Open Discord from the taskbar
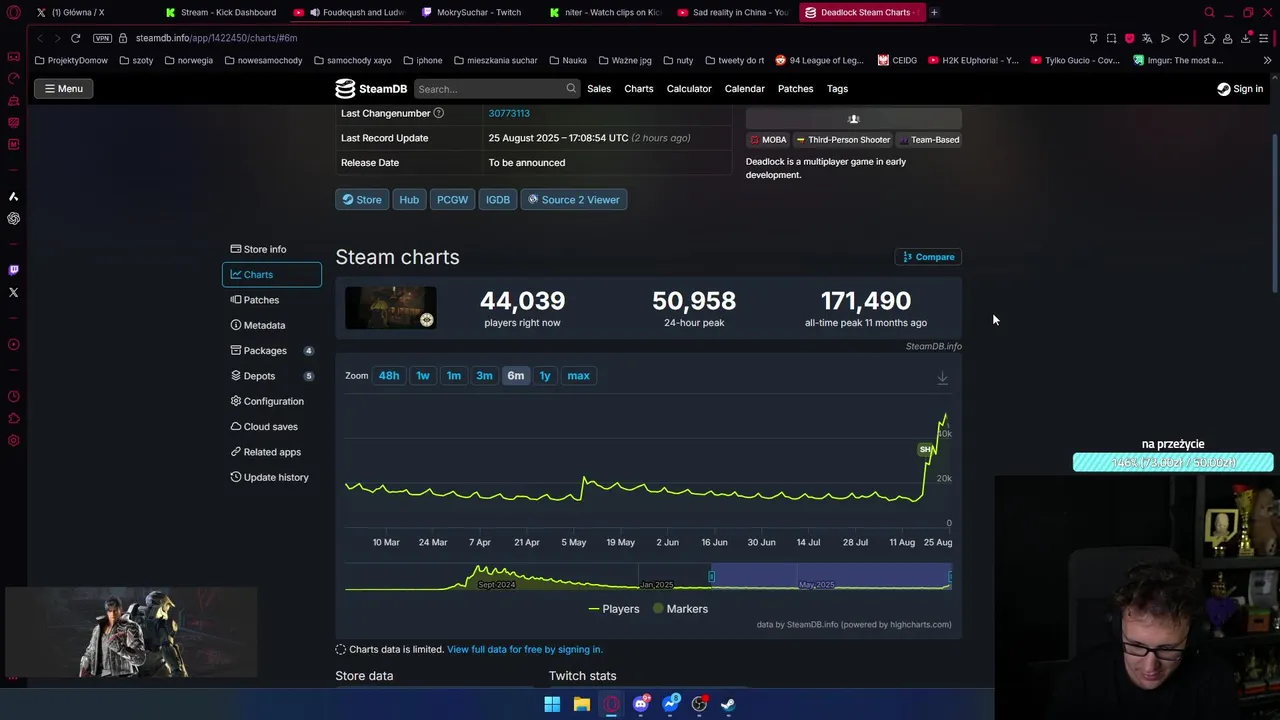The width and height of the screenshot is (1280, 720). tap(641, 704)
